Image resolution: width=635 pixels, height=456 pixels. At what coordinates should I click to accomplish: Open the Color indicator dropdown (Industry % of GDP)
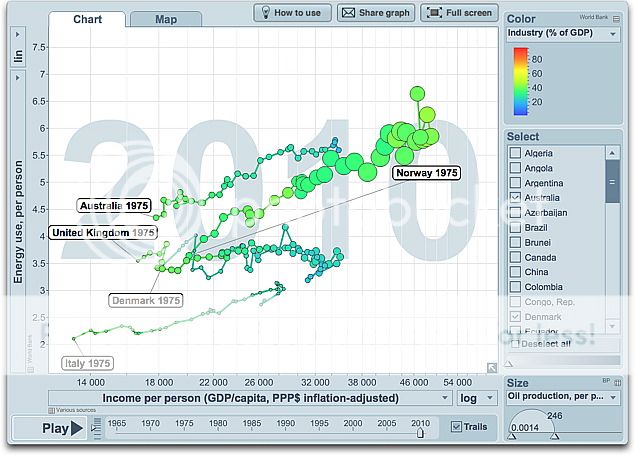click(563, 34)
